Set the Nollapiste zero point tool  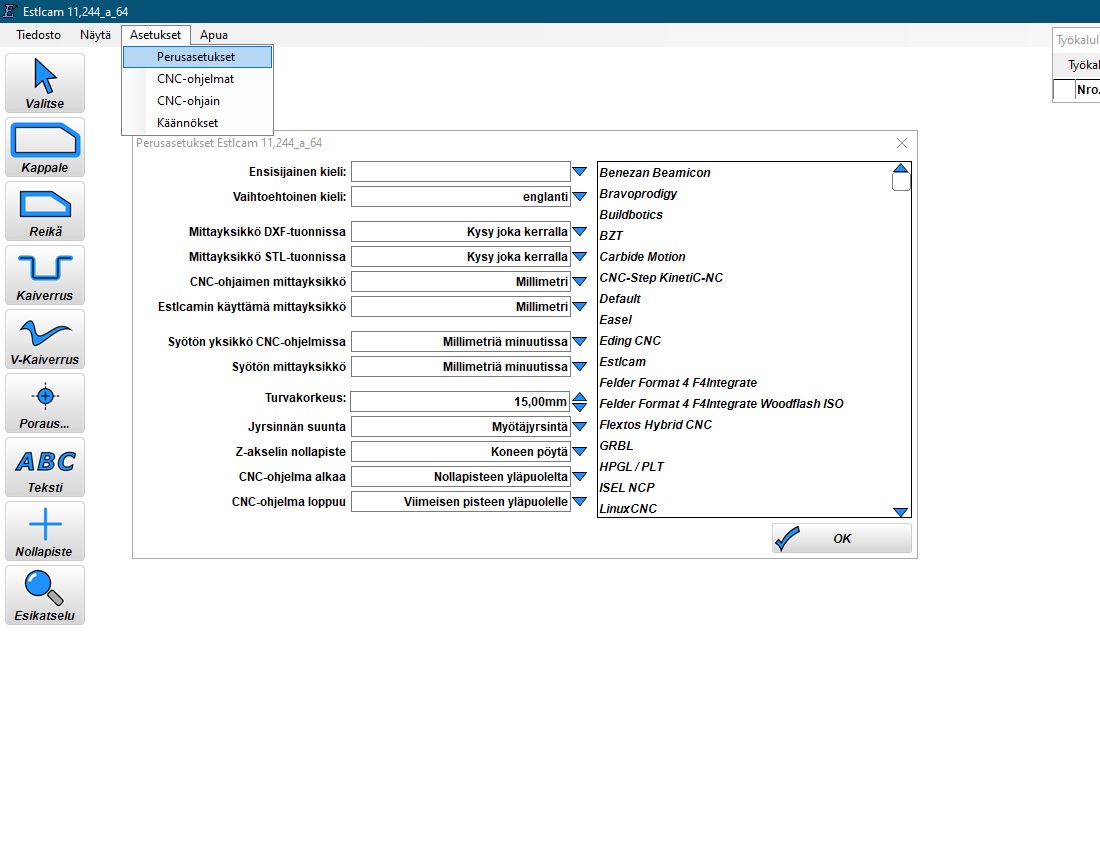(x=45, y=531)
